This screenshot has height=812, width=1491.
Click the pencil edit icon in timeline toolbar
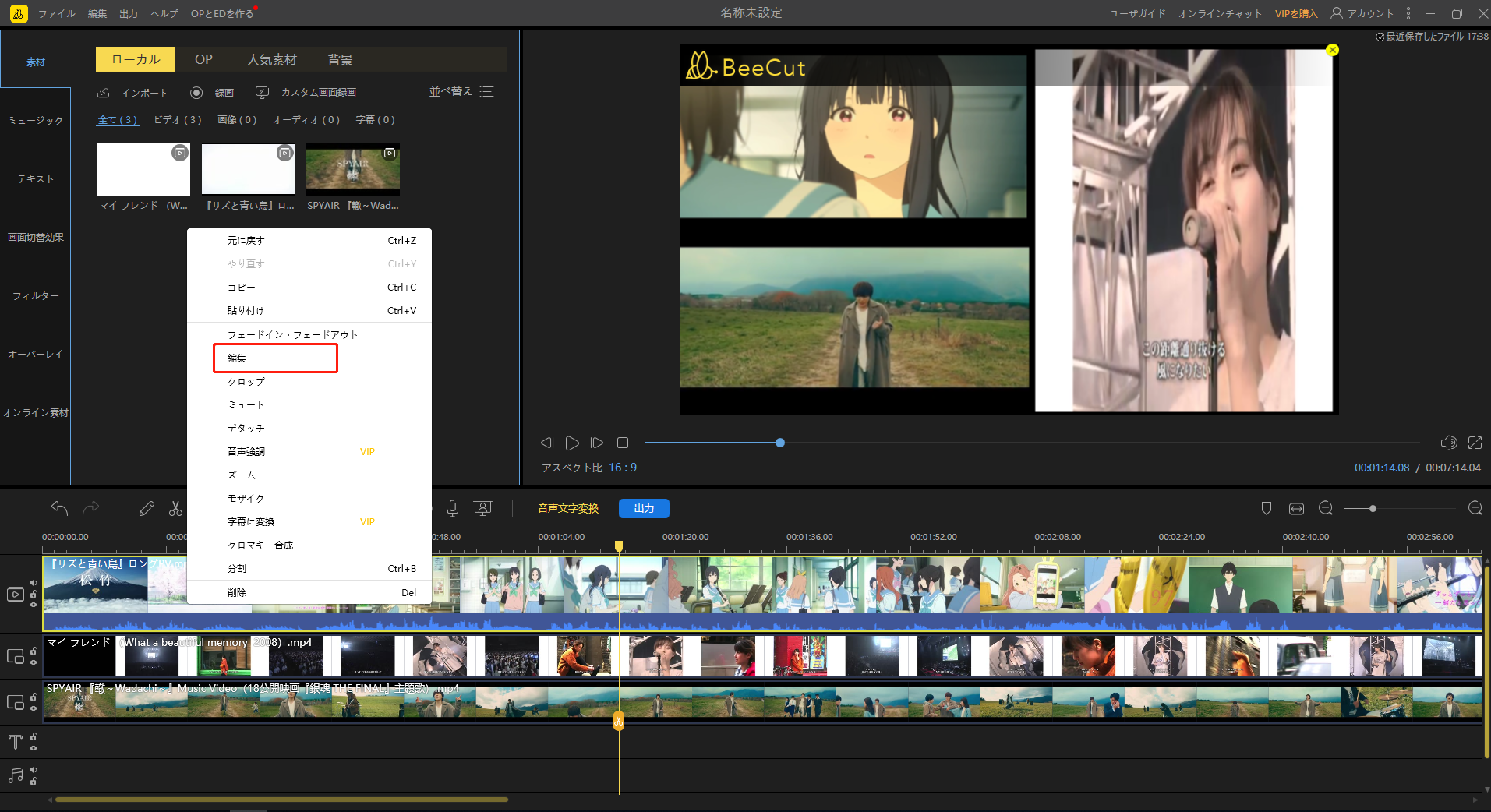pyautogui.click(x=147, y=509)
